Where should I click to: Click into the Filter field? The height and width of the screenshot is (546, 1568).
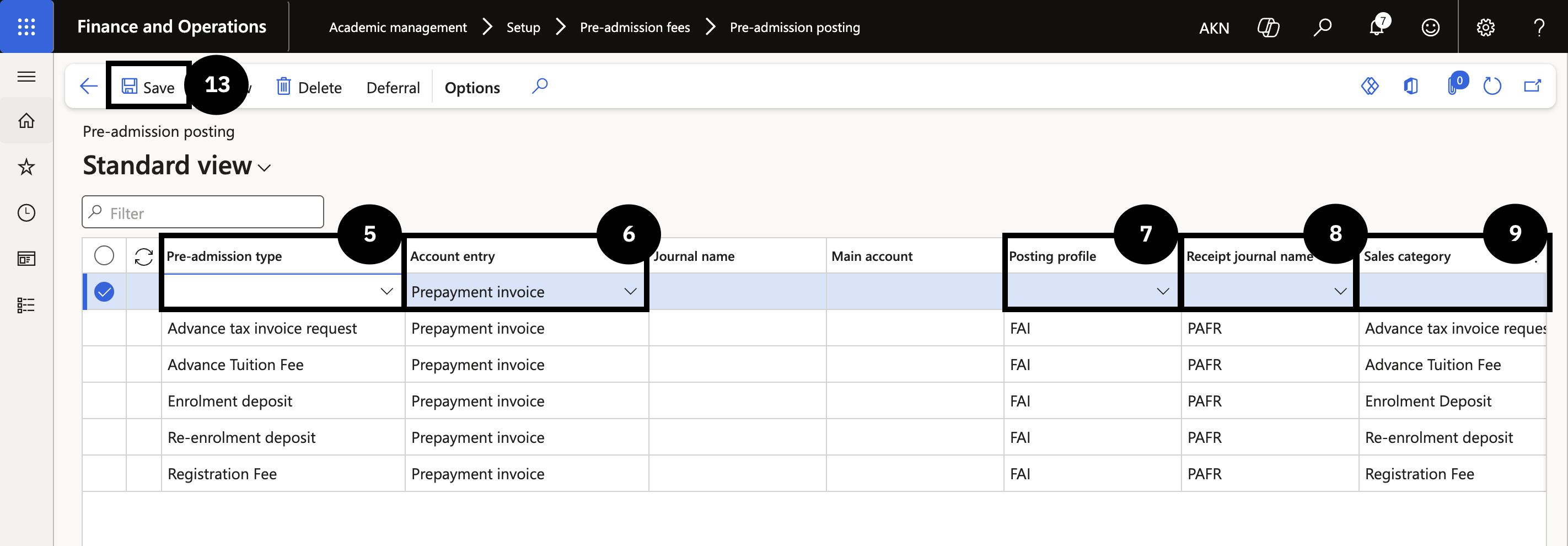coord(203,212)
